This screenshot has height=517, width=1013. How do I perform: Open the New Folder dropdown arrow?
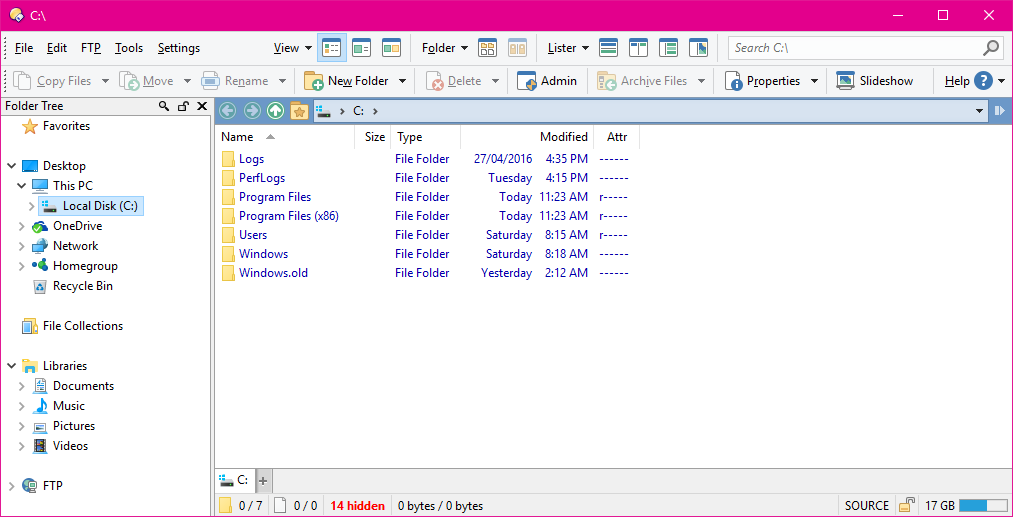pos(402,81)
